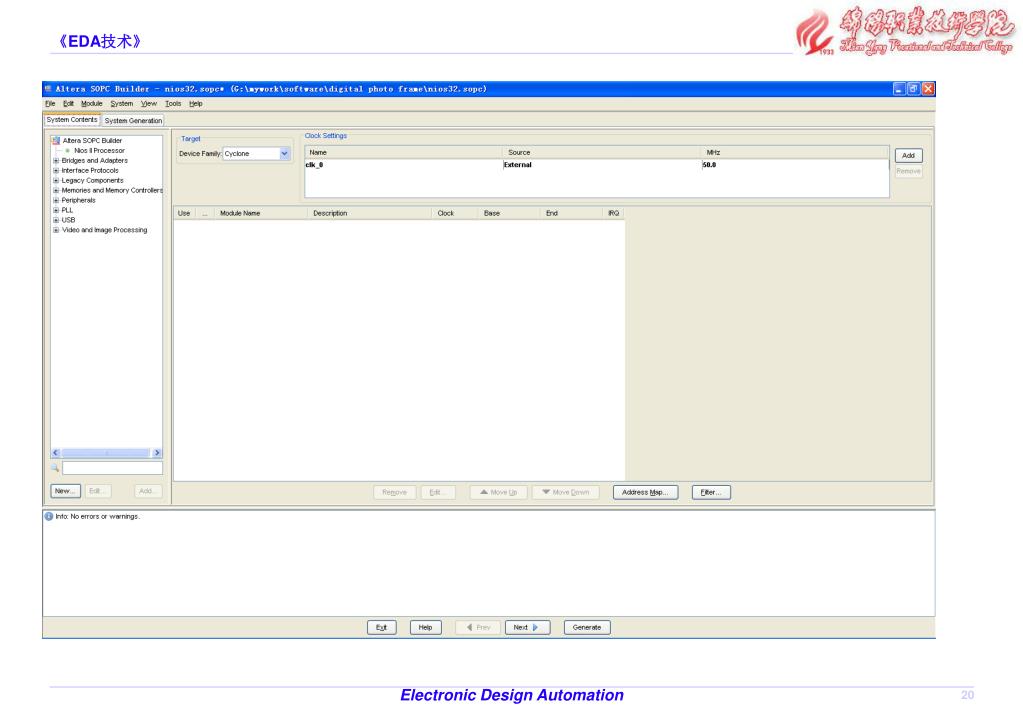
Task: Click Remove module button
Action: (395, 493)
